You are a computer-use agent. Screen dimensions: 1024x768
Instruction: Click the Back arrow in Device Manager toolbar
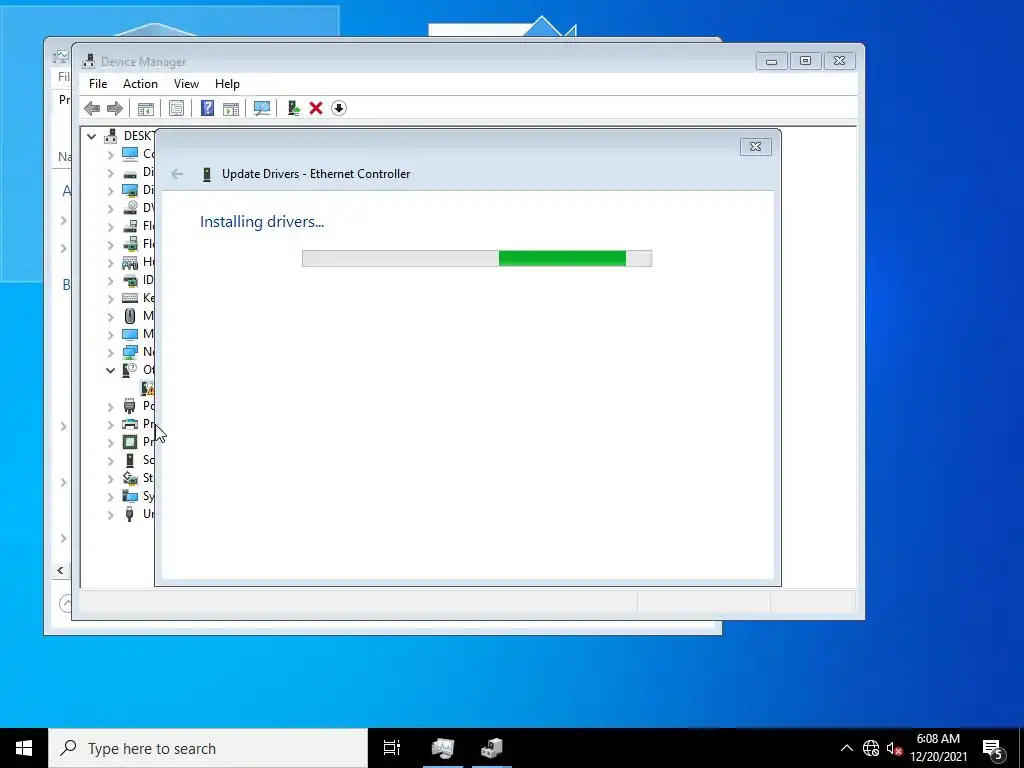coord(92,108)
